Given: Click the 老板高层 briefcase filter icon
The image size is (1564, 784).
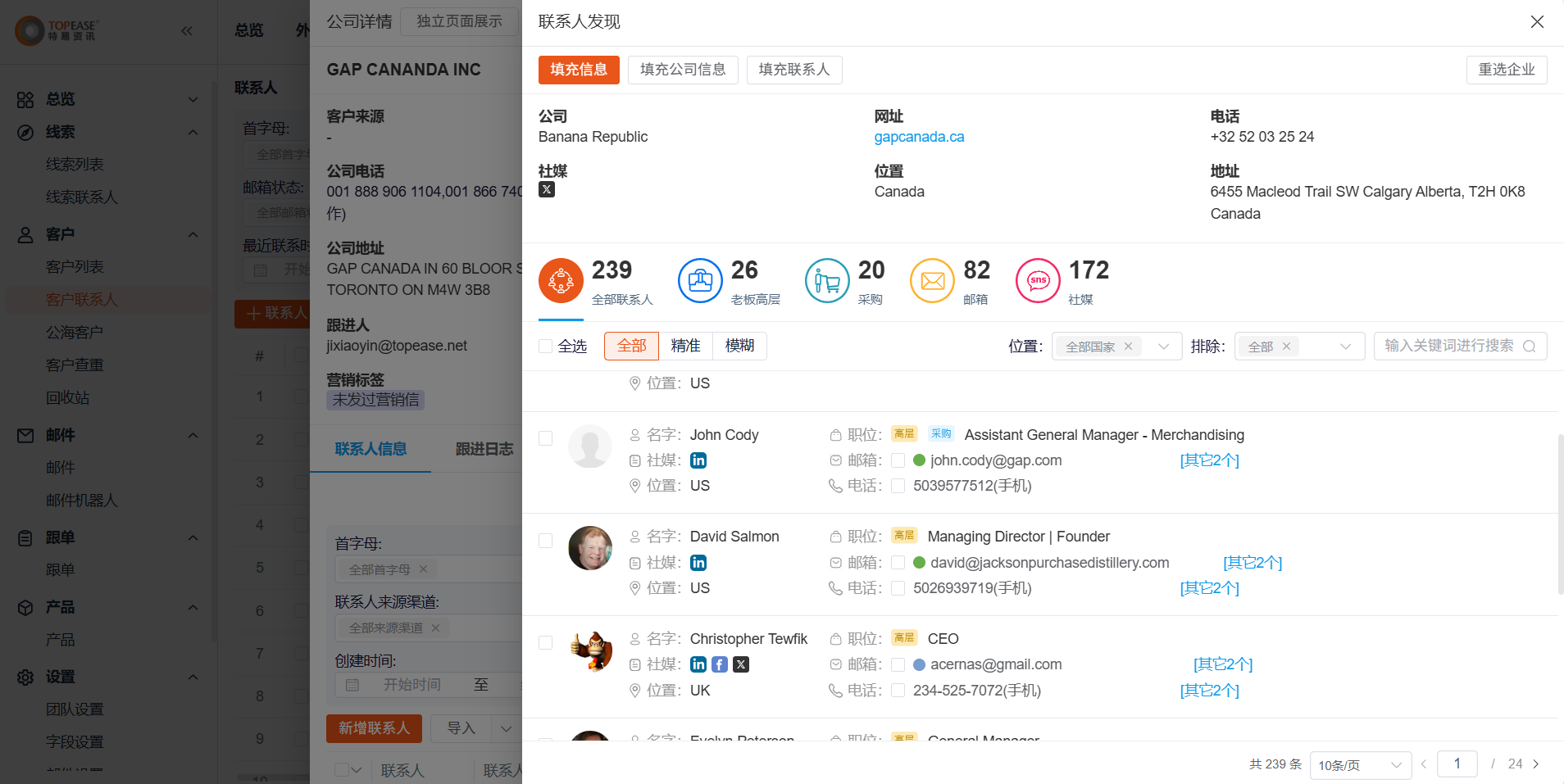Looking at the screenshot, I should 700,281.
